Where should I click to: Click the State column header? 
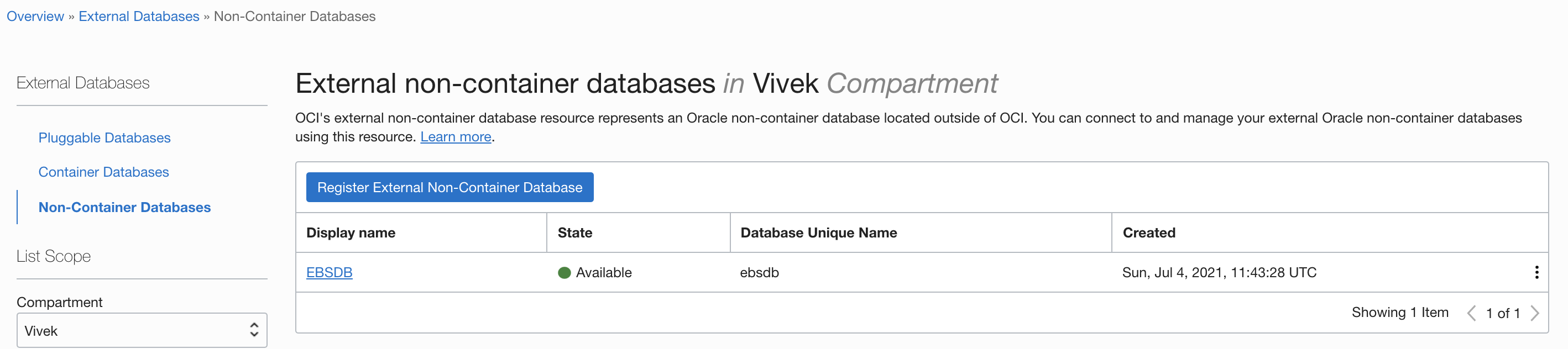(x=574, y=232)
